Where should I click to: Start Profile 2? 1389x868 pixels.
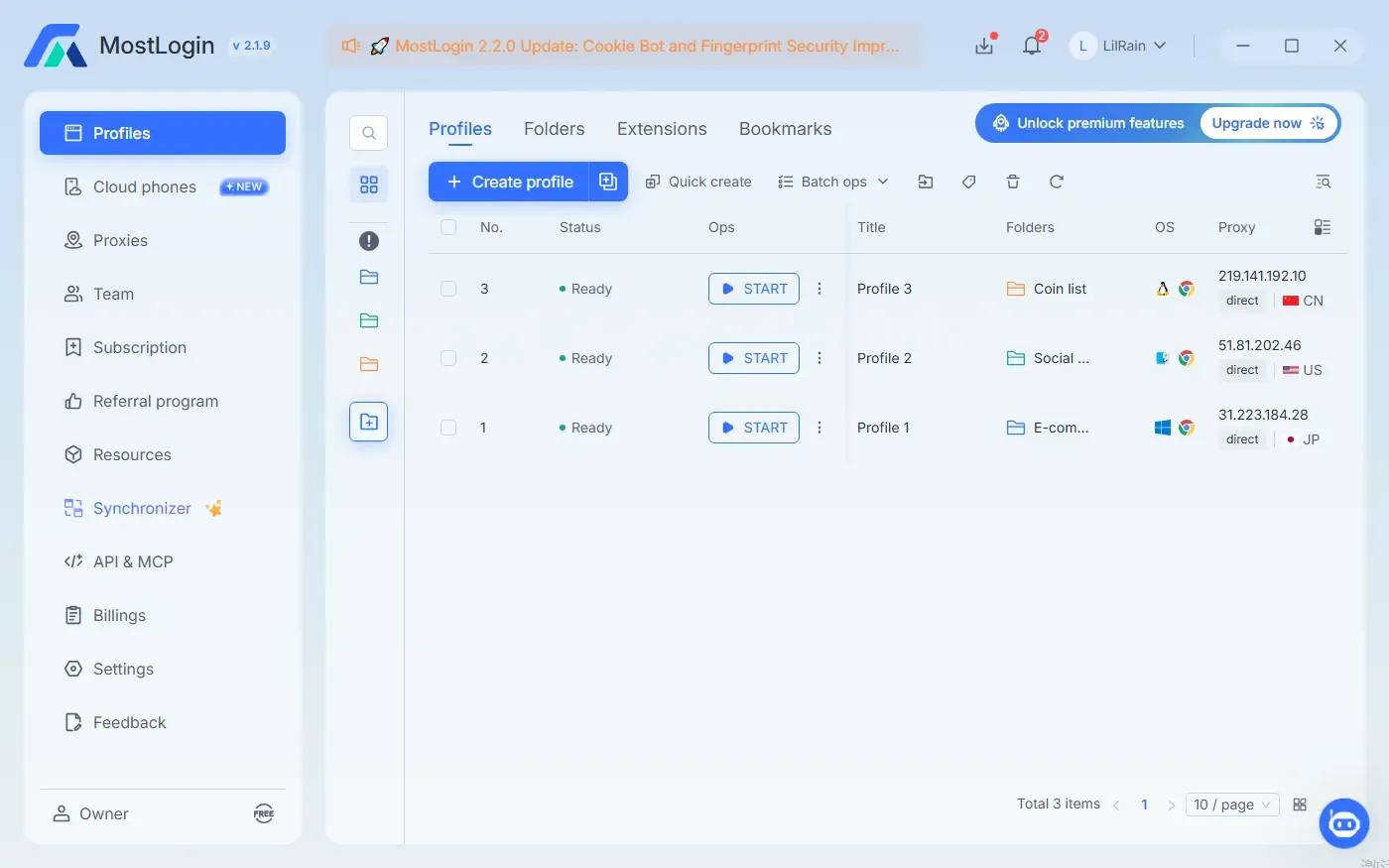[x=754, y=358]
